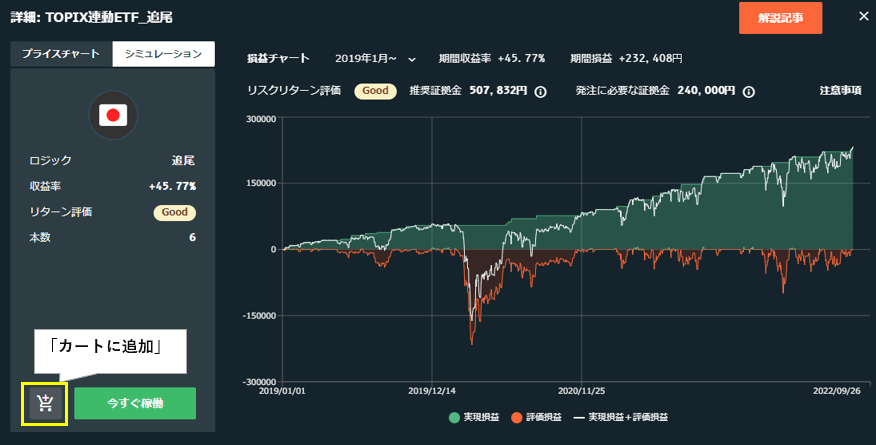This screenshot has height=445, width=876.
Task: Click the 期間収益率 +45.77% value
Action: coord(521,58)
